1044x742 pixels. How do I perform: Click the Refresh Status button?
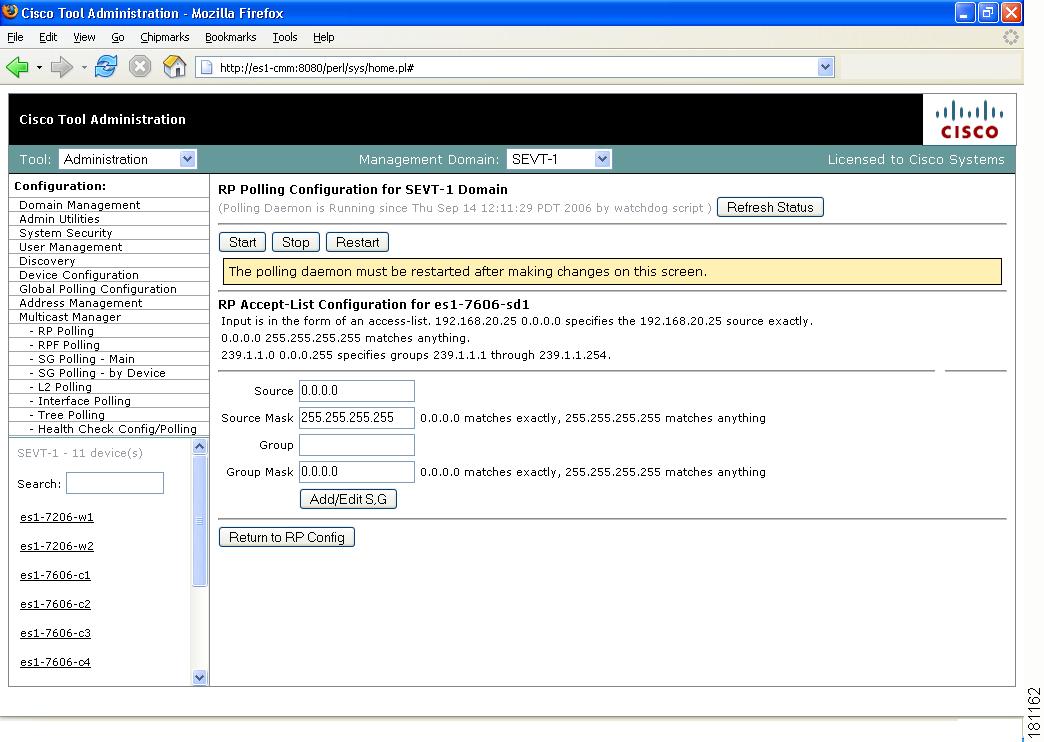(x=770, y=207)
